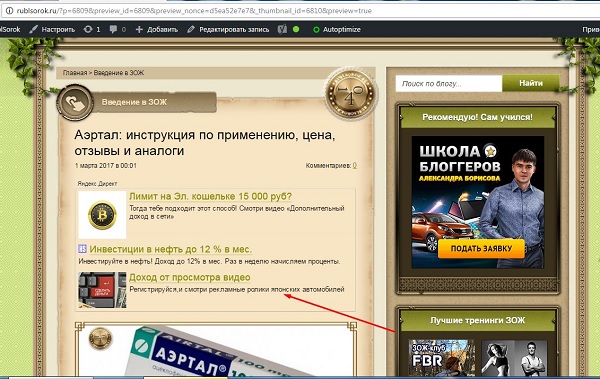Click the Яндекс.Директ label
600x379 pixels.
pos(97,184)
